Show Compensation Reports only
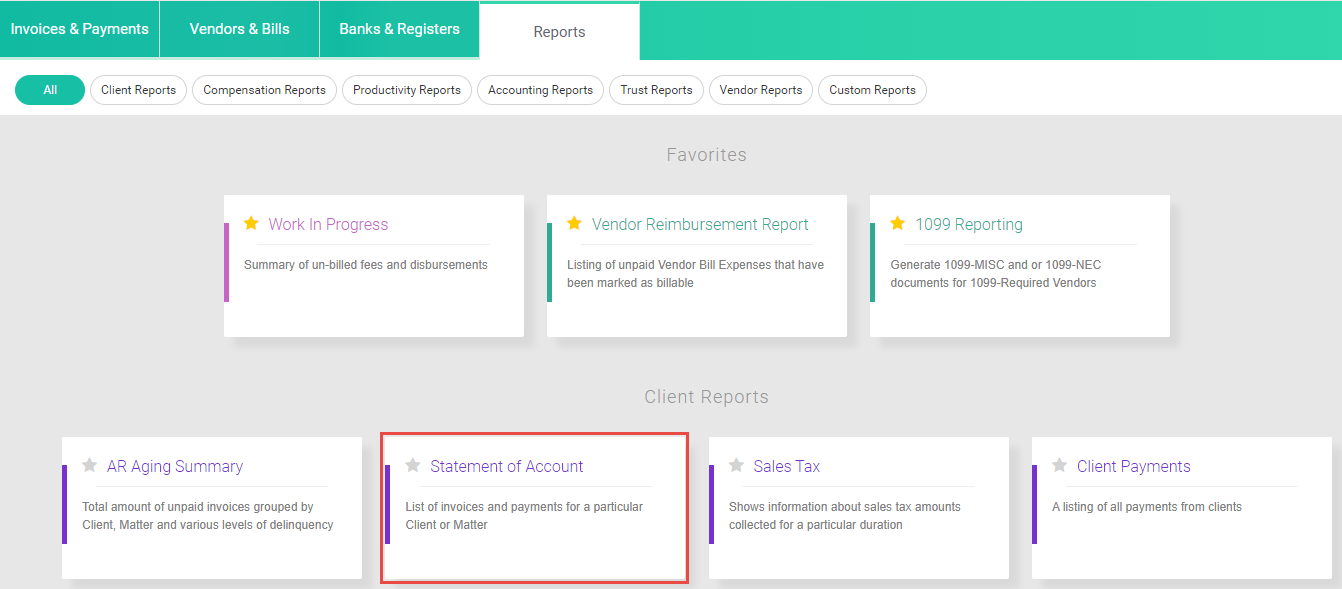1342x589 pixels. click(264, 90)
